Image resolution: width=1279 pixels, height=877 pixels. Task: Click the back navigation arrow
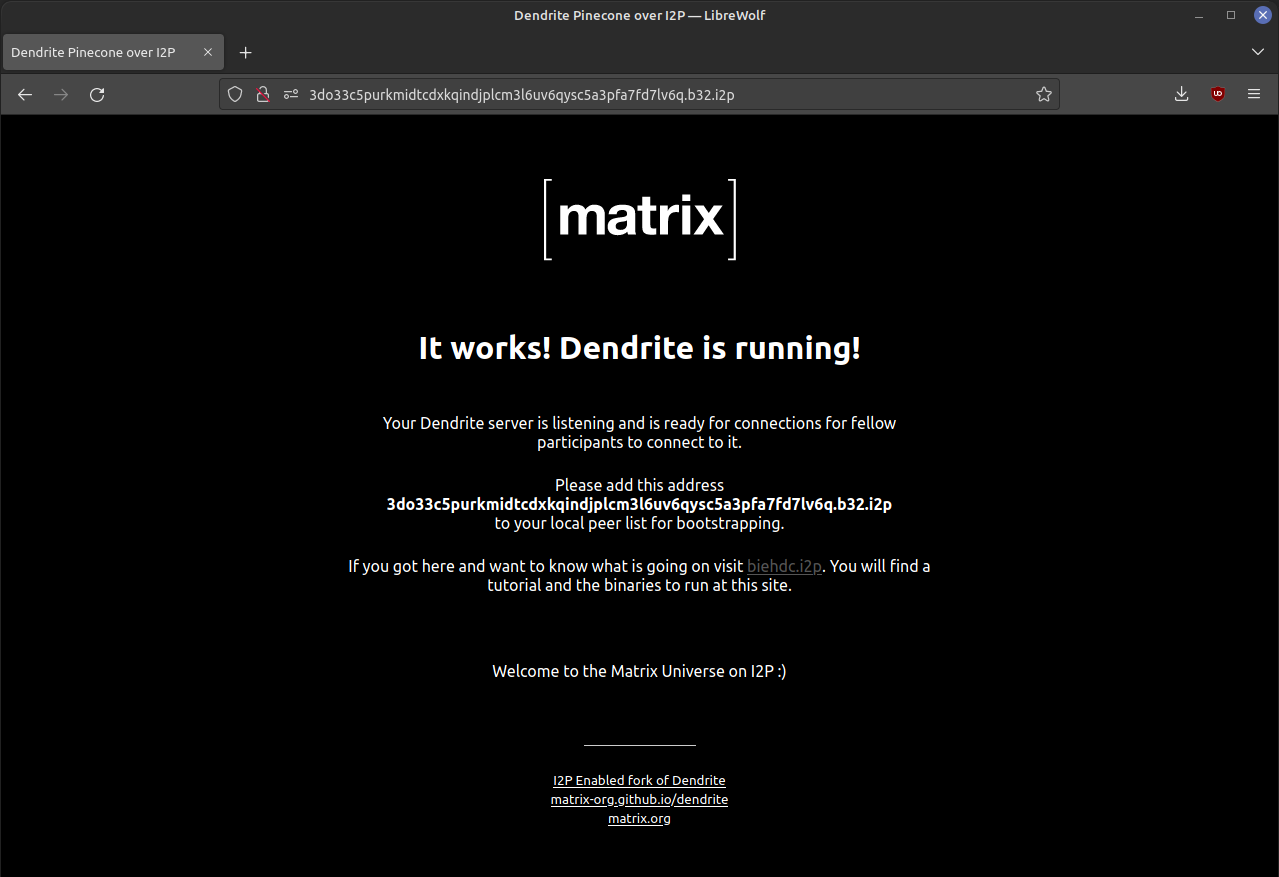tap(25, 94)
